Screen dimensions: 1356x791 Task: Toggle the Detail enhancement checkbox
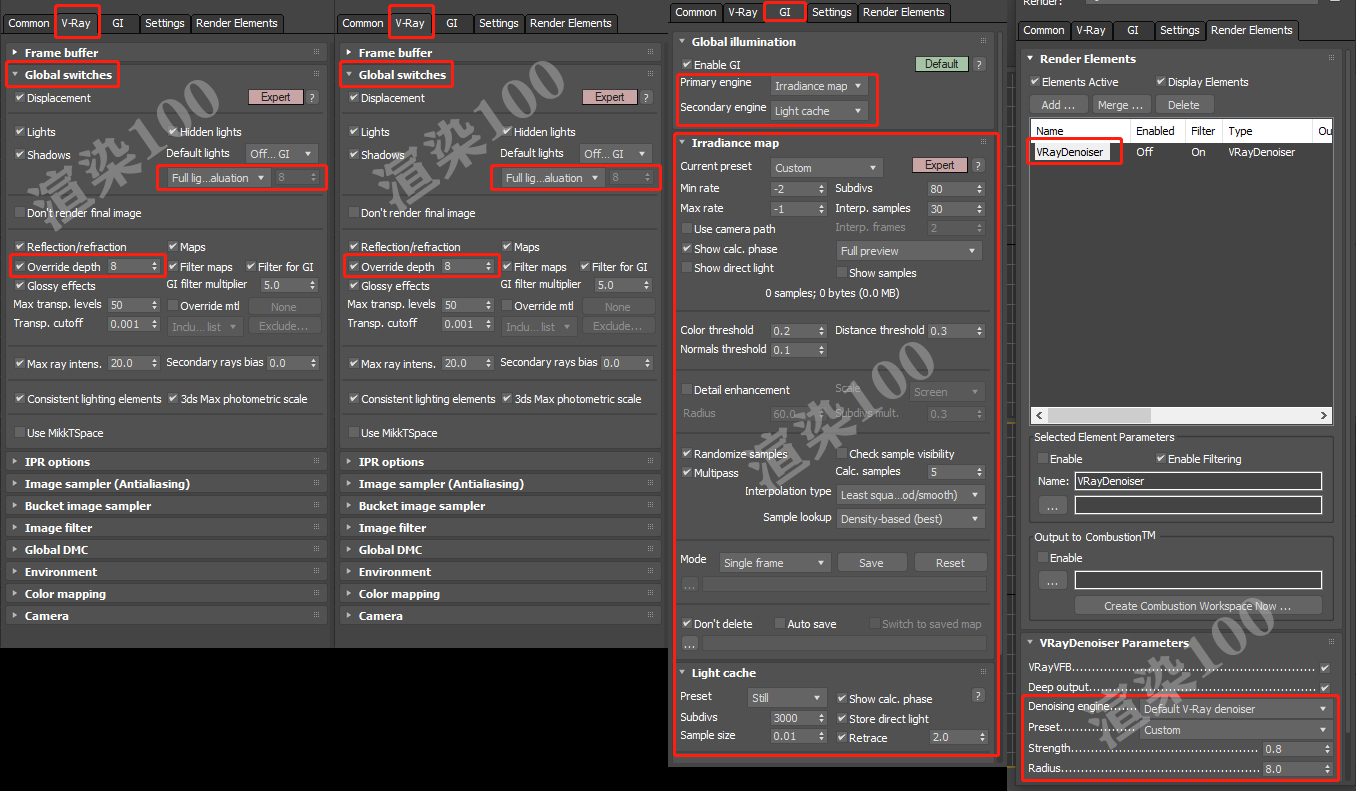pyautogui.click(x=686, y=390)
